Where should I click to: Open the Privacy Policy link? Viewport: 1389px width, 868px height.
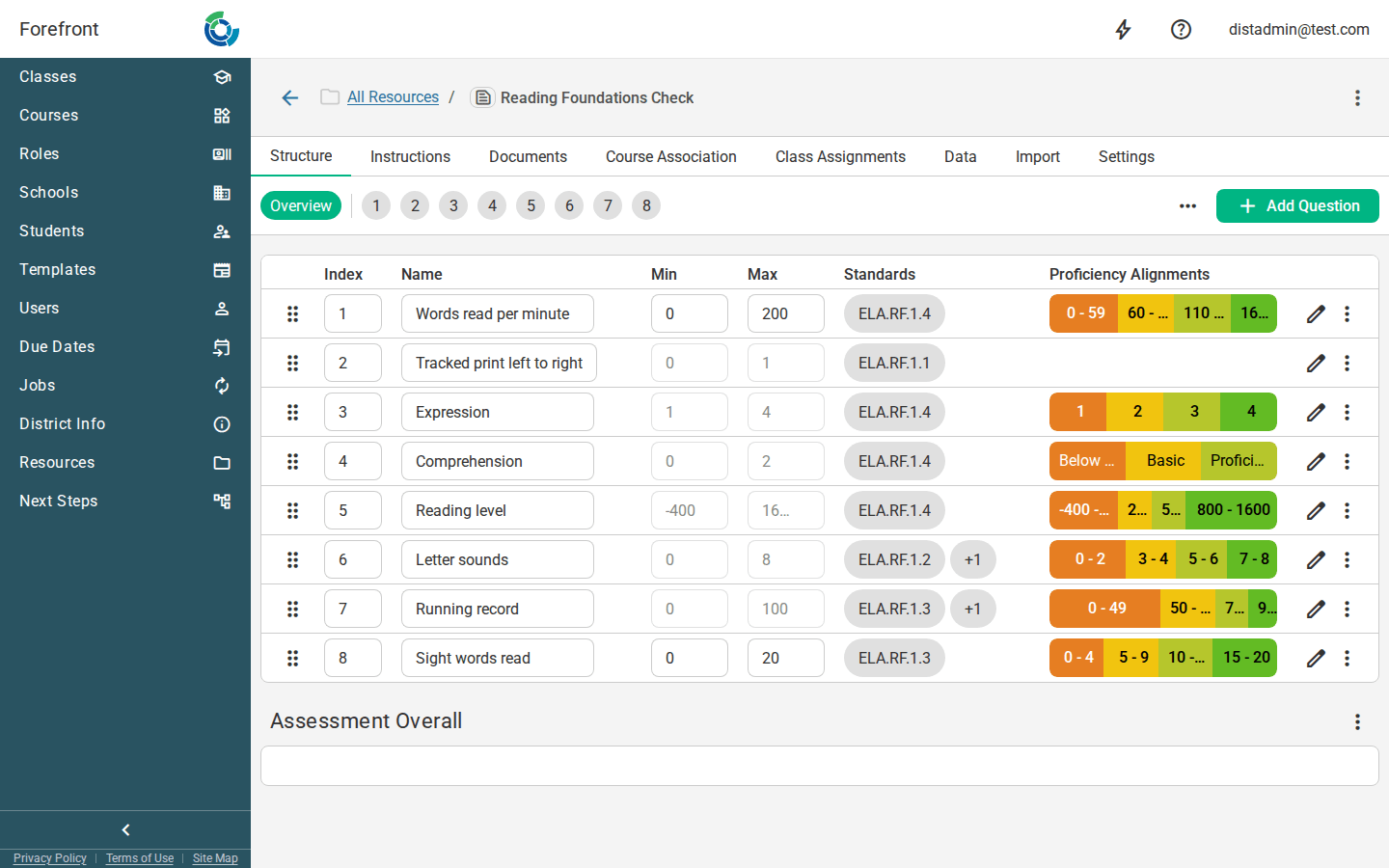pos(50,858)
